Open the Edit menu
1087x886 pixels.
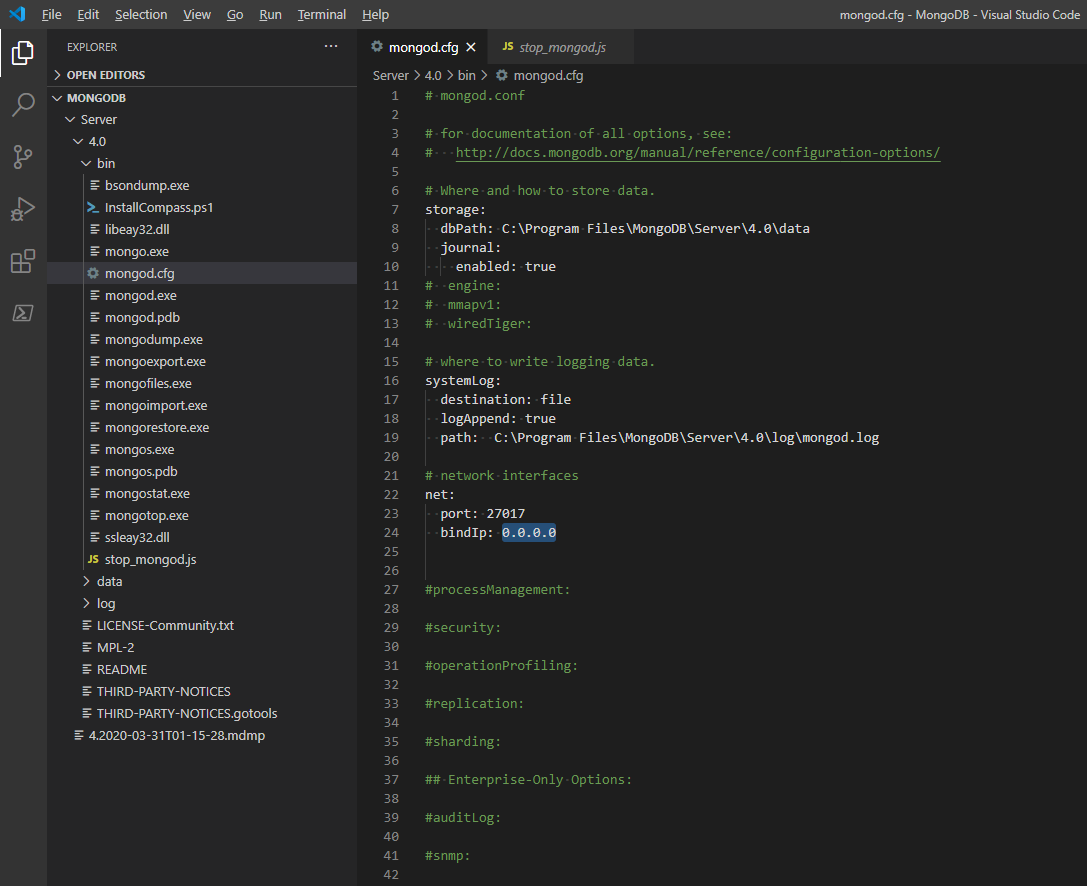coord(88,15)
